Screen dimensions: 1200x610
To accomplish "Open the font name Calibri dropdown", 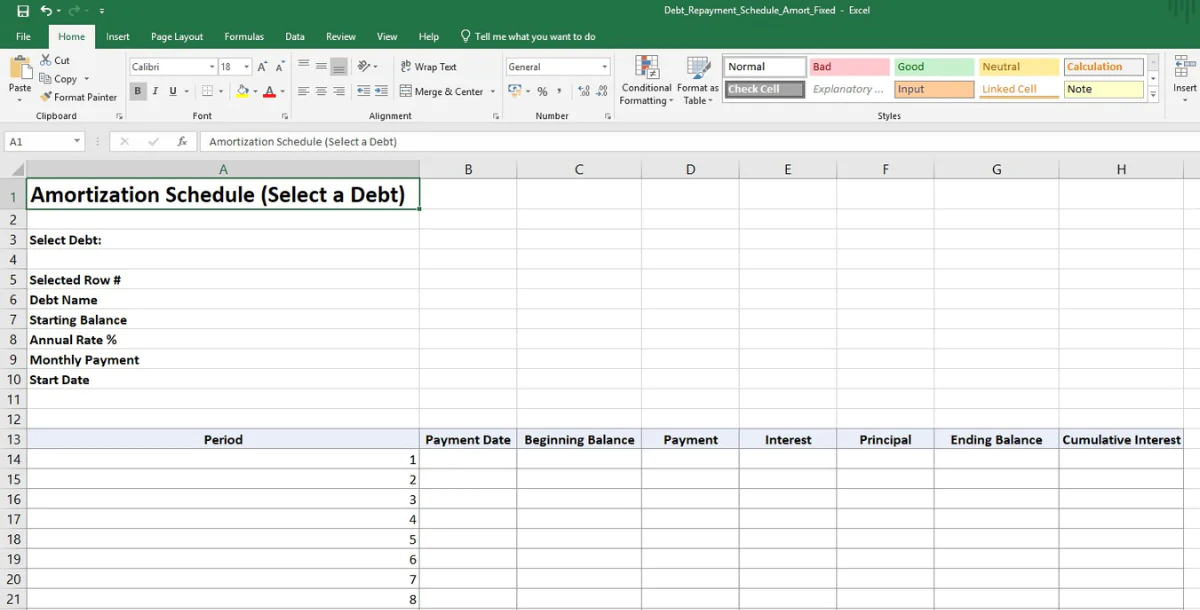I will point(212,67).
